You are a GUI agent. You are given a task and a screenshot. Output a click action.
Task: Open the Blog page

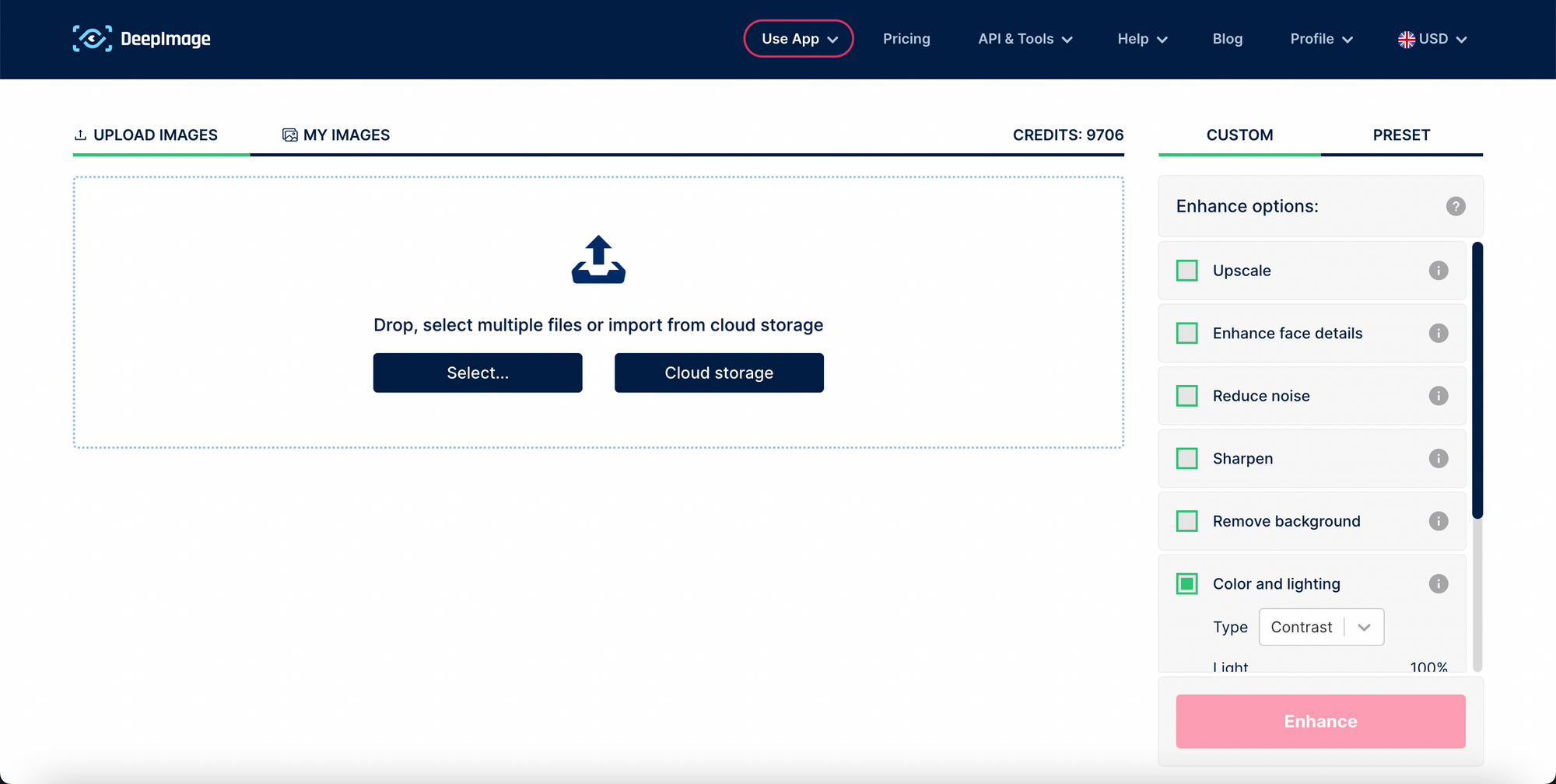[1227, 39]
